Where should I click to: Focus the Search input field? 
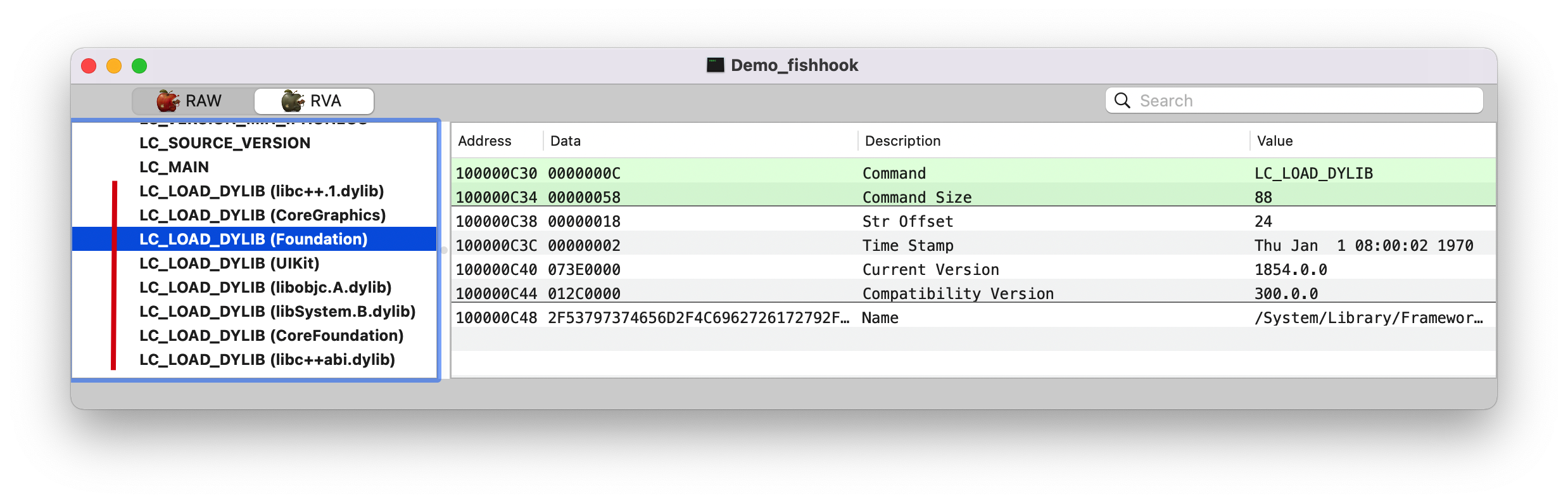[1294, 101]
